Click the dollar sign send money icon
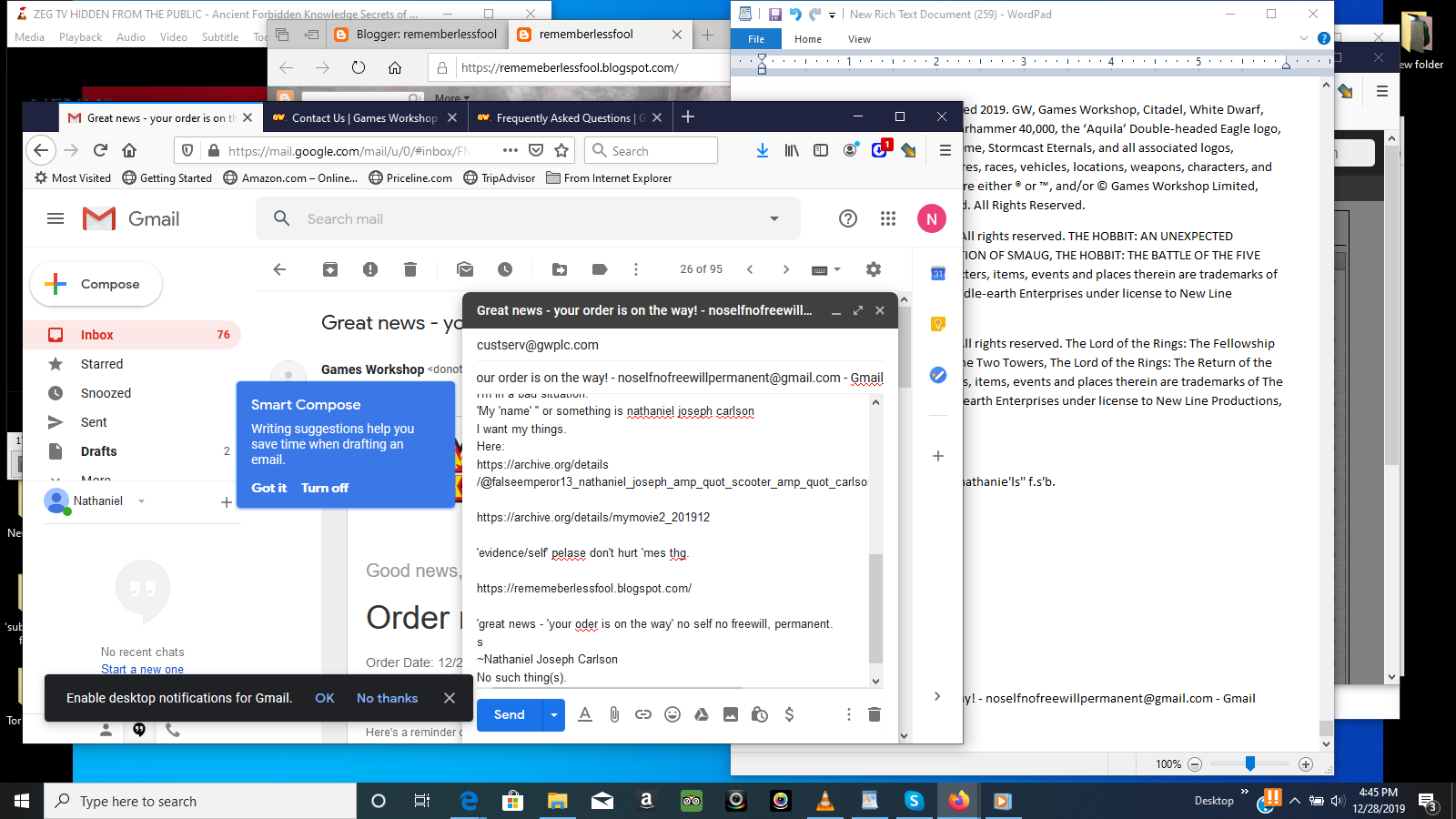This screenshot has width=1456, height=819. click(x=789, y=714)
